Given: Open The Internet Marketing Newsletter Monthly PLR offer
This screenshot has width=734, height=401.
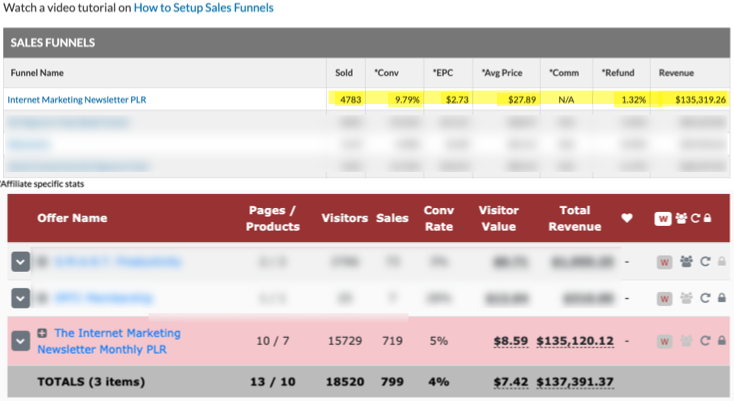Looking at the screenshot, I should [109, 341].
